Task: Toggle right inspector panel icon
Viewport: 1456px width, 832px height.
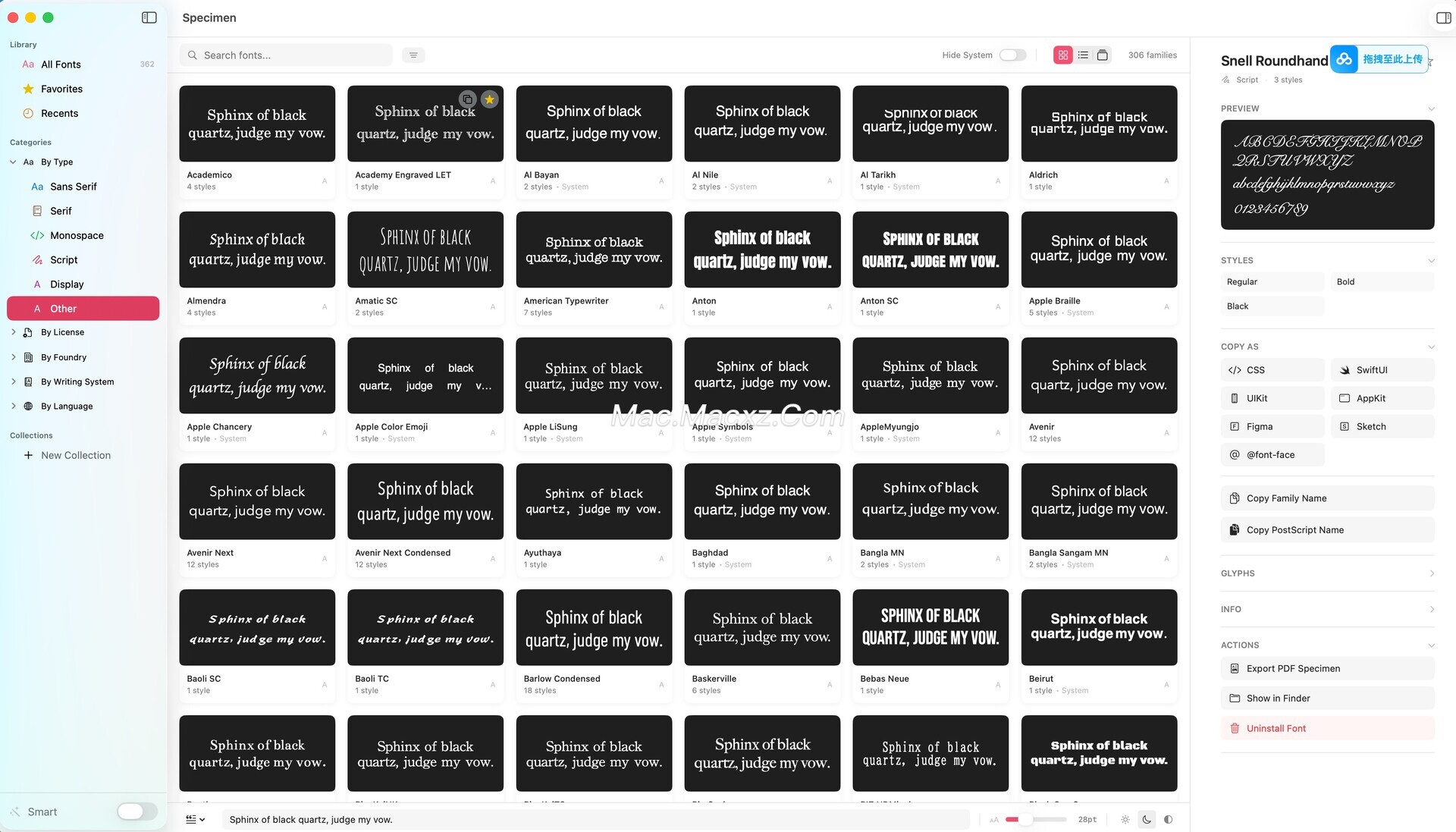Action: tap(1443, 17)
